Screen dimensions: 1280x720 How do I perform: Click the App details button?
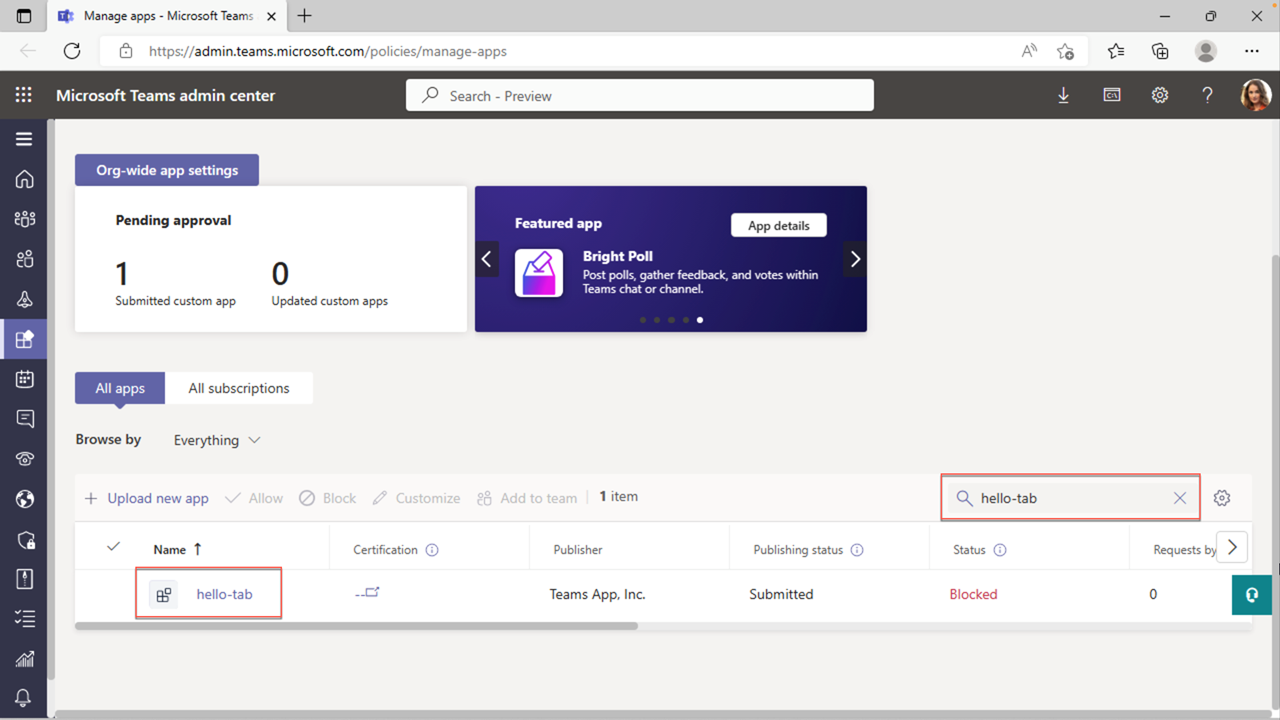pyautogui.click(x=779, y=225)
